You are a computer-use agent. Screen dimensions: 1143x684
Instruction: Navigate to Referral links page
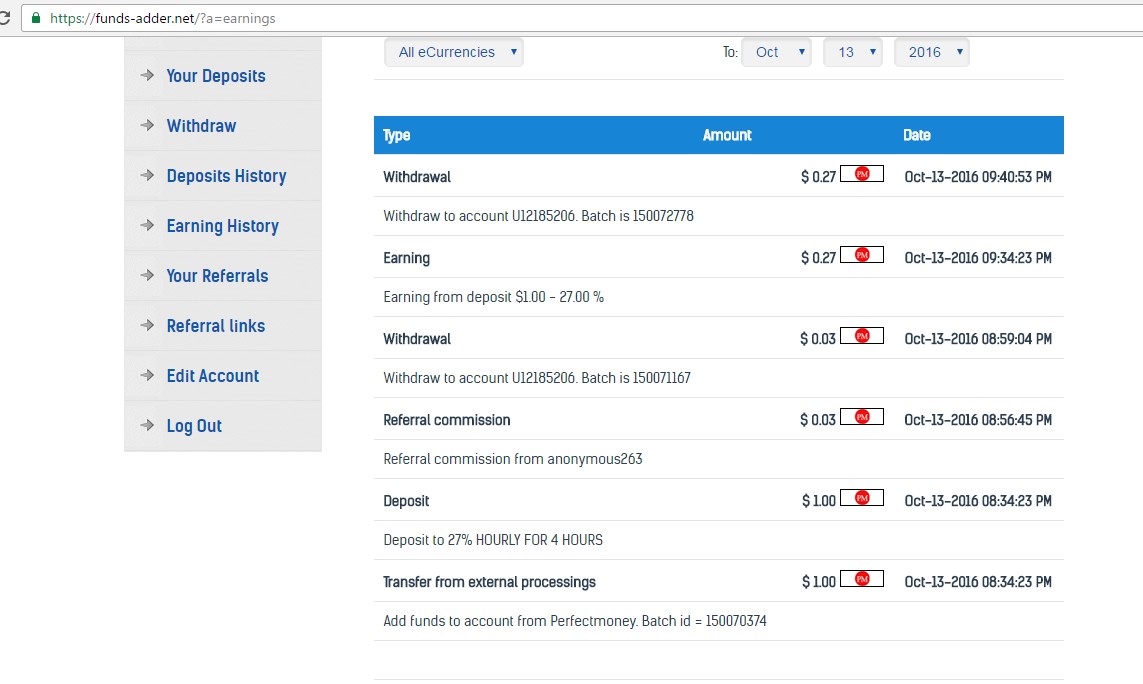216,326
